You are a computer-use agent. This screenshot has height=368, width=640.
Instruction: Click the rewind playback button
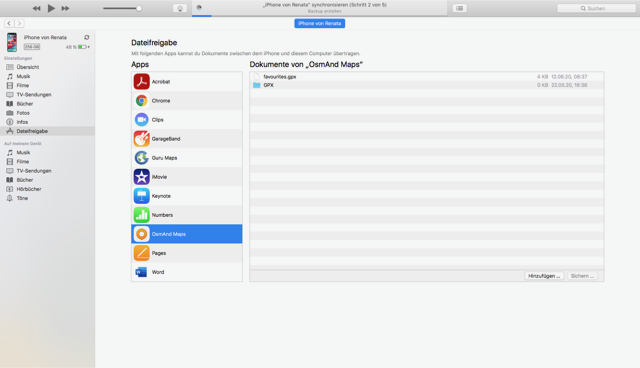pos(36,8)
